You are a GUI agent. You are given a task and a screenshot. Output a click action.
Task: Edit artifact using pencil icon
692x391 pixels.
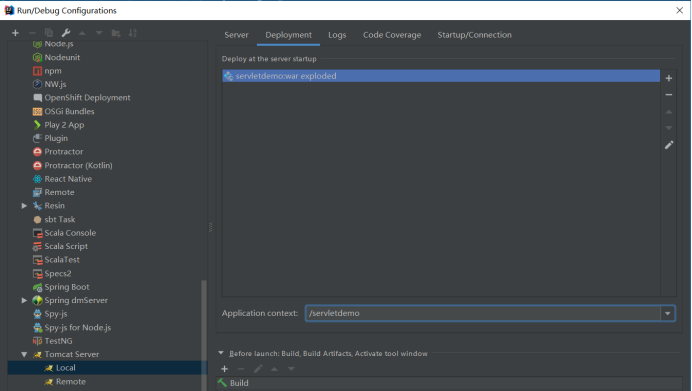pyautogui.click(x=669, y=145)
